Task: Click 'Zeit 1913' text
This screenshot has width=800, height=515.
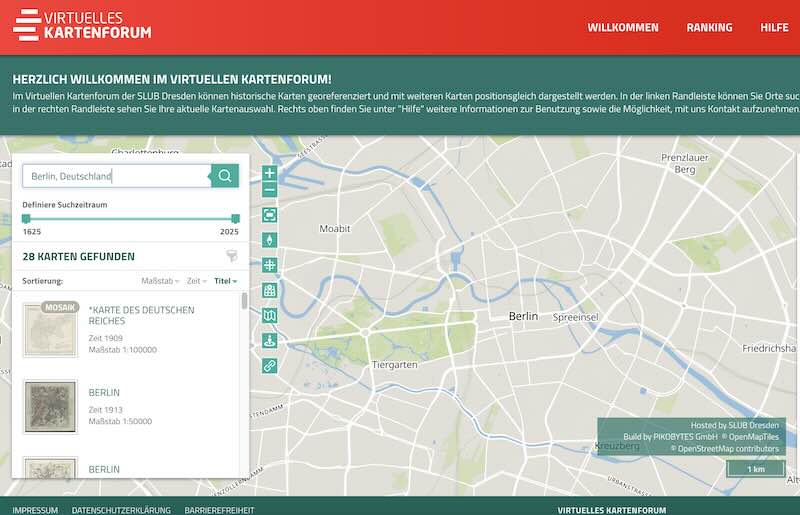Action: 106,409
